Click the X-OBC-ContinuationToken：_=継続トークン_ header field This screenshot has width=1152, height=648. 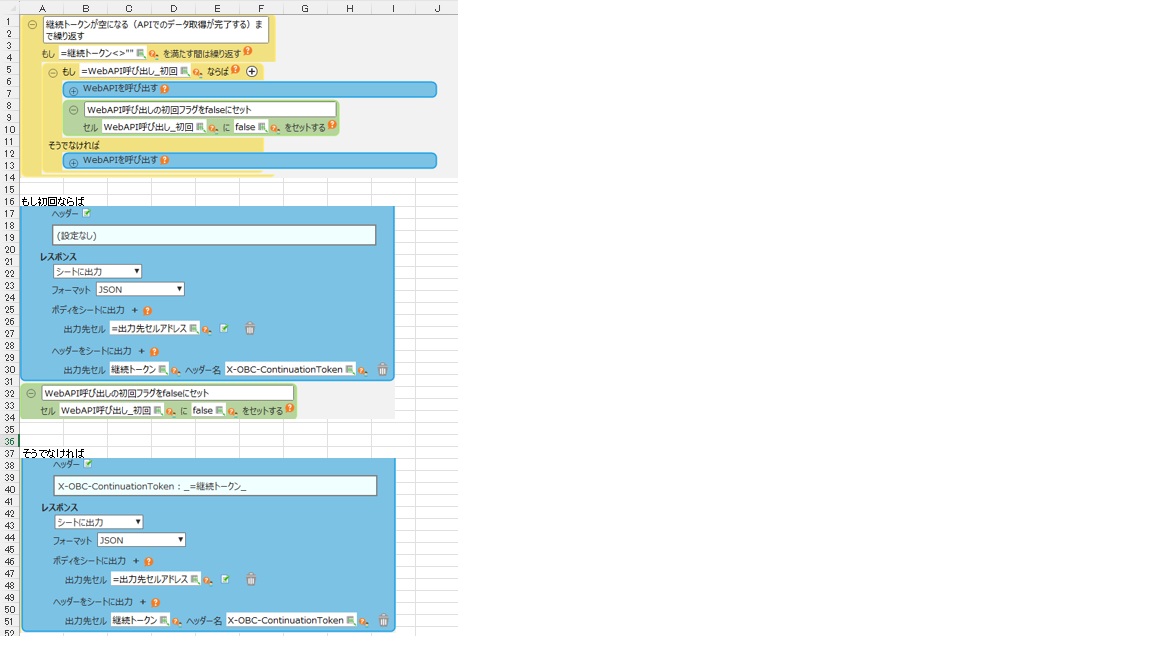[x=215, y=486]
